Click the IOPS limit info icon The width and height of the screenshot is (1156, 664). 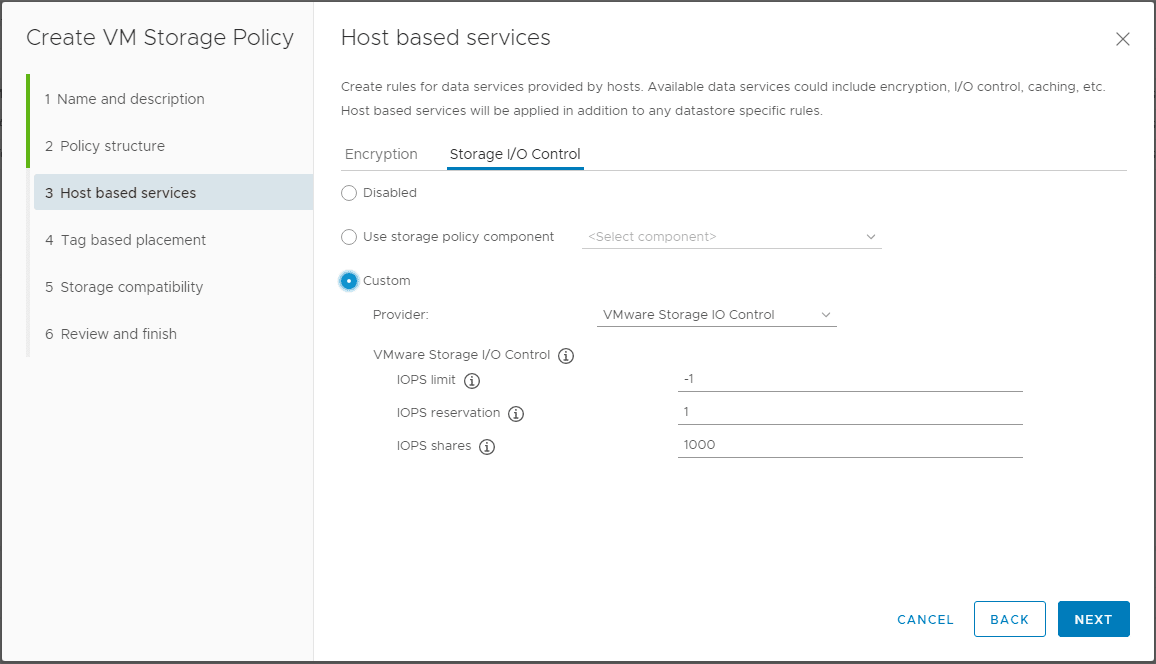tap(472, 381)
